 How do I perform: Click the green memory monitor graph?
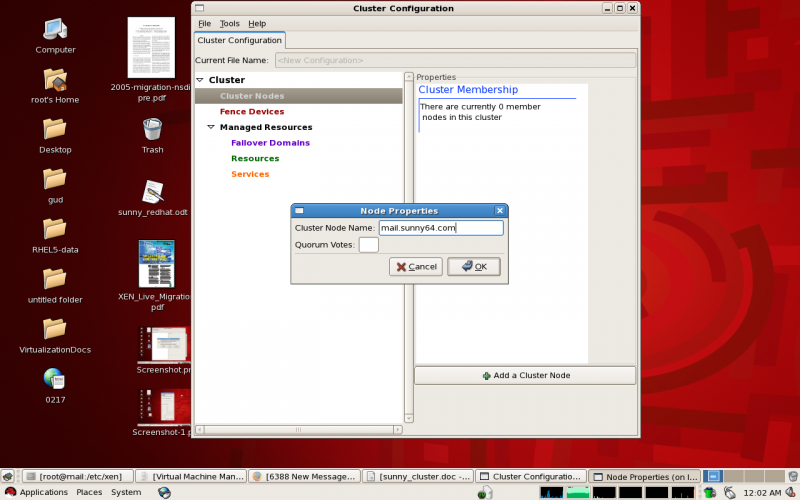point(578,492)
